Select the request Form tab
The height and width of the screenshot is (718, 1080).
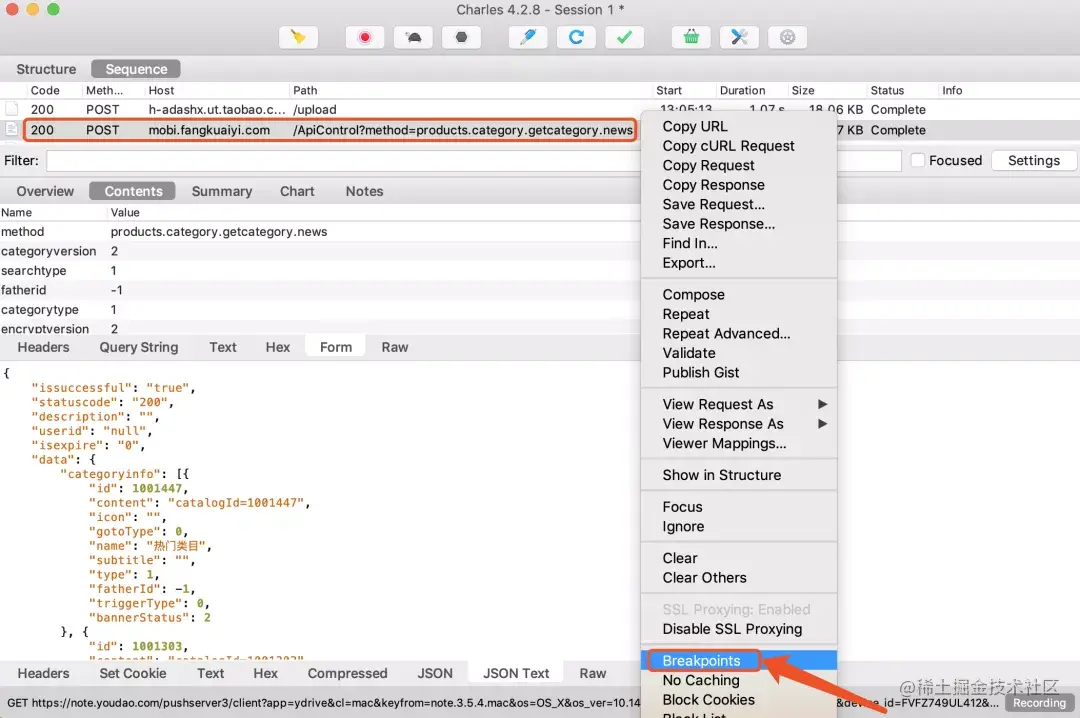[335, 347]
